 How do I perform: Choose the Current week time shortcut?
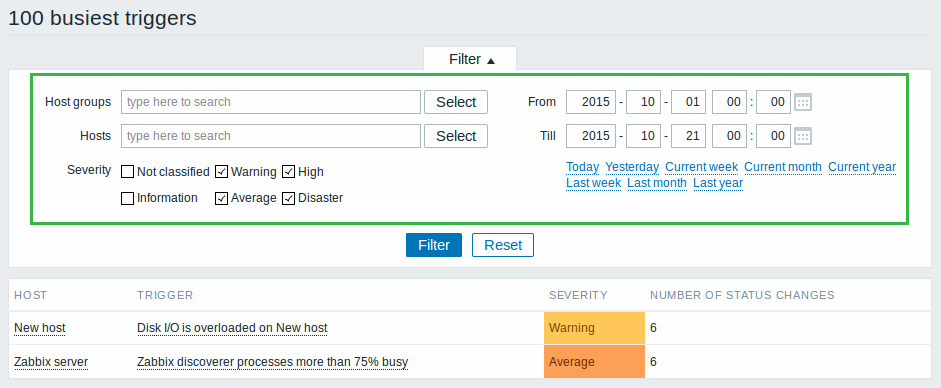pos(702,167)
